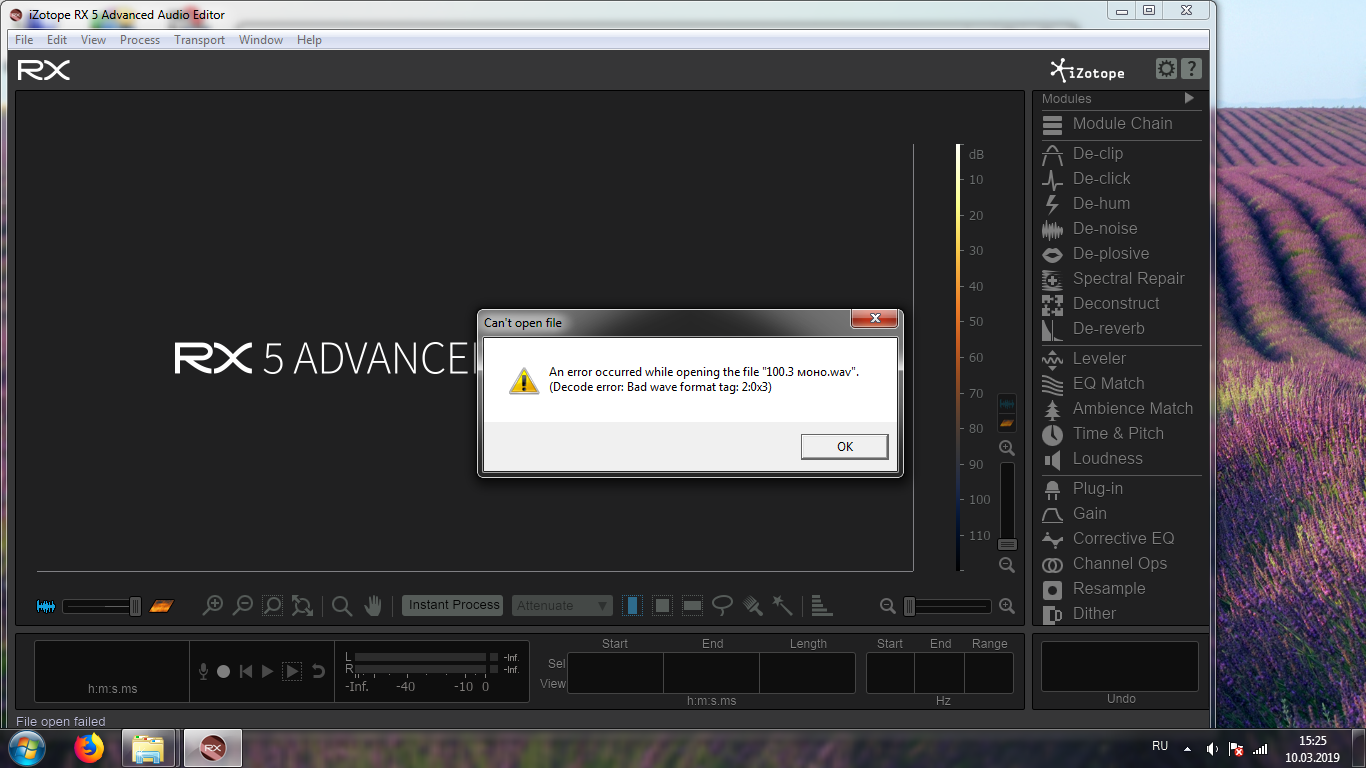1366x768 pixels.
Task: Close the Can't open file dialog
Action: 874,319
